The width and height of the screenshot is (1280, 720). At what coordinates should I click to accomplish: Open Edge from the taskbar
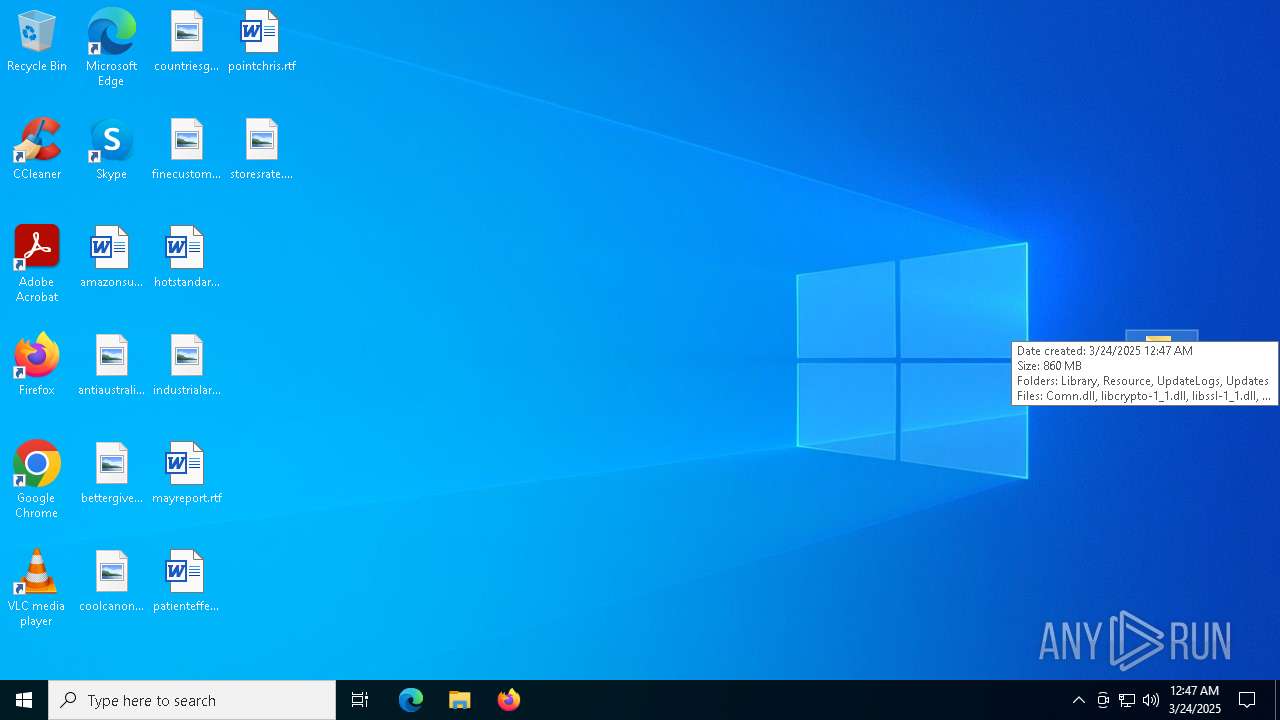point(411,700)
